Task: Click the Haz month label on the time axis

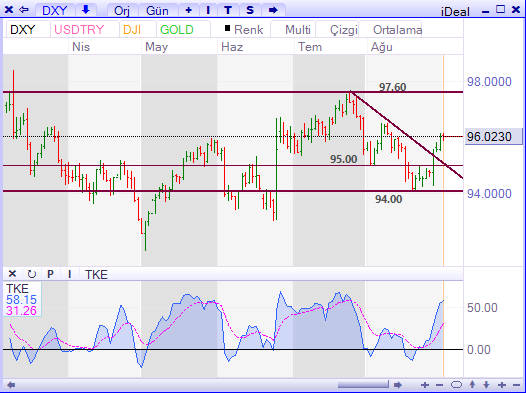Action: coord(232,47)
